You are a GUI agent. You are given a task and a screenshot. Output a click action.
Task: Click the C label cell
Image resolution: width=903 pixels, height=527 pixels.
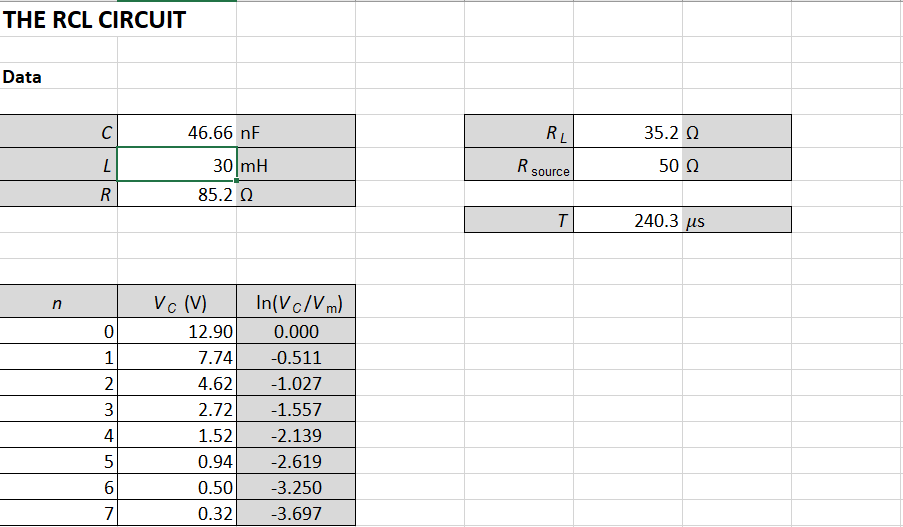(58, 132)
